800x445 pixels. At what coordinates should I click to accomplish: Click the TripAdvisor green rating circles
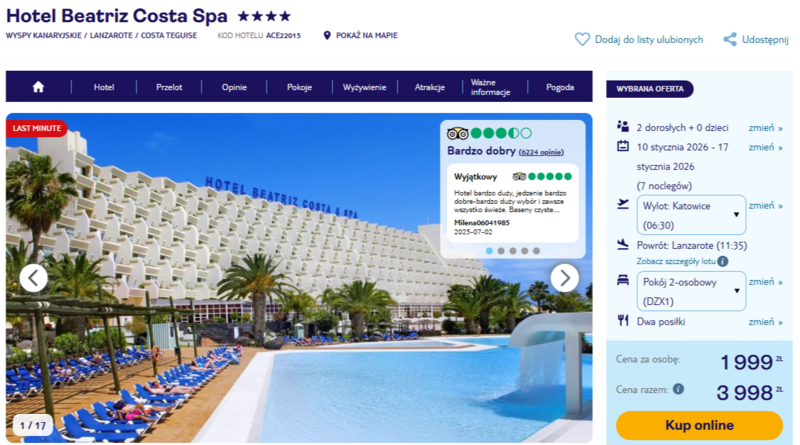[x=501, y=133]
